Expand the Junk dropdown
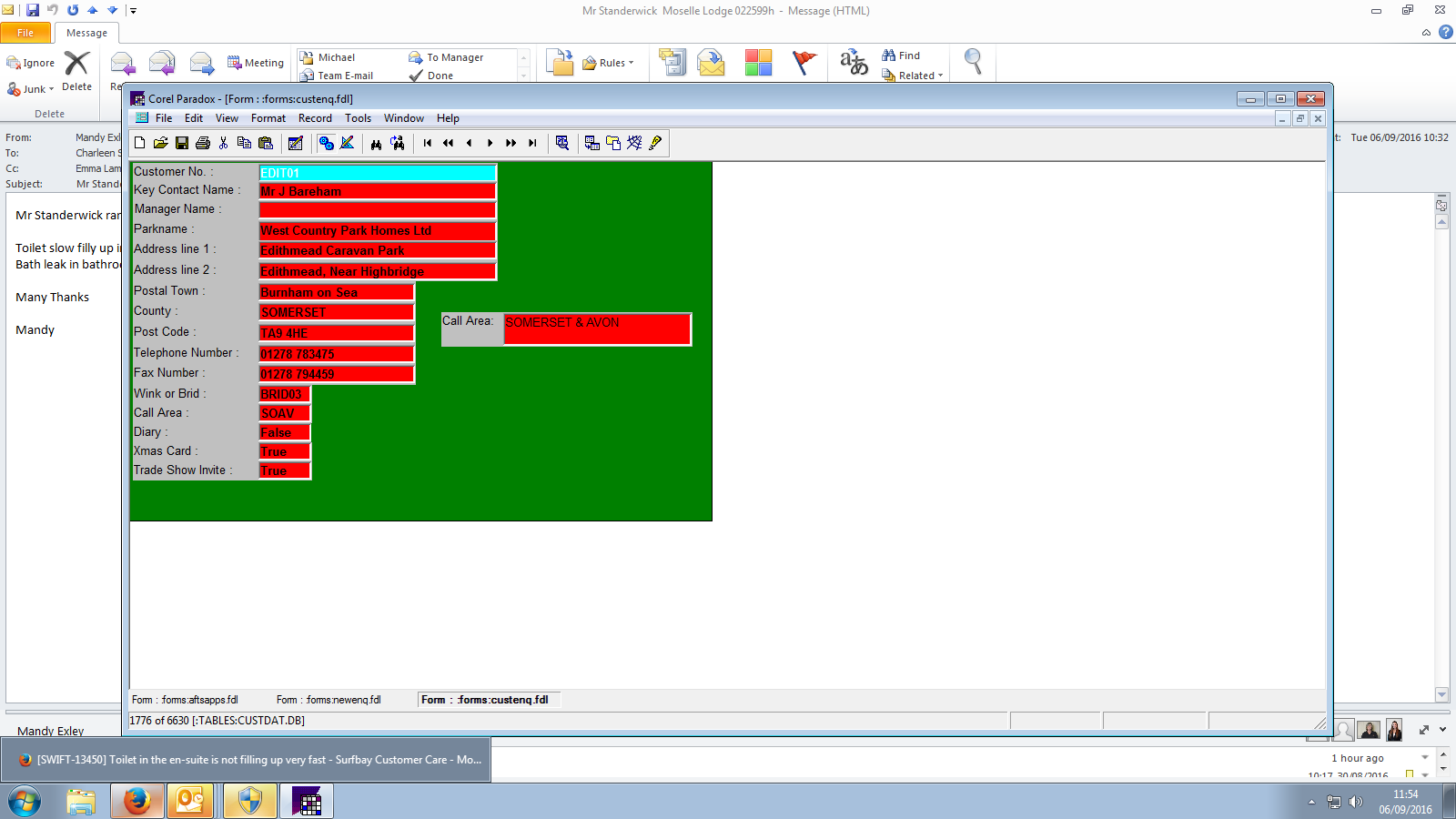 32,89
